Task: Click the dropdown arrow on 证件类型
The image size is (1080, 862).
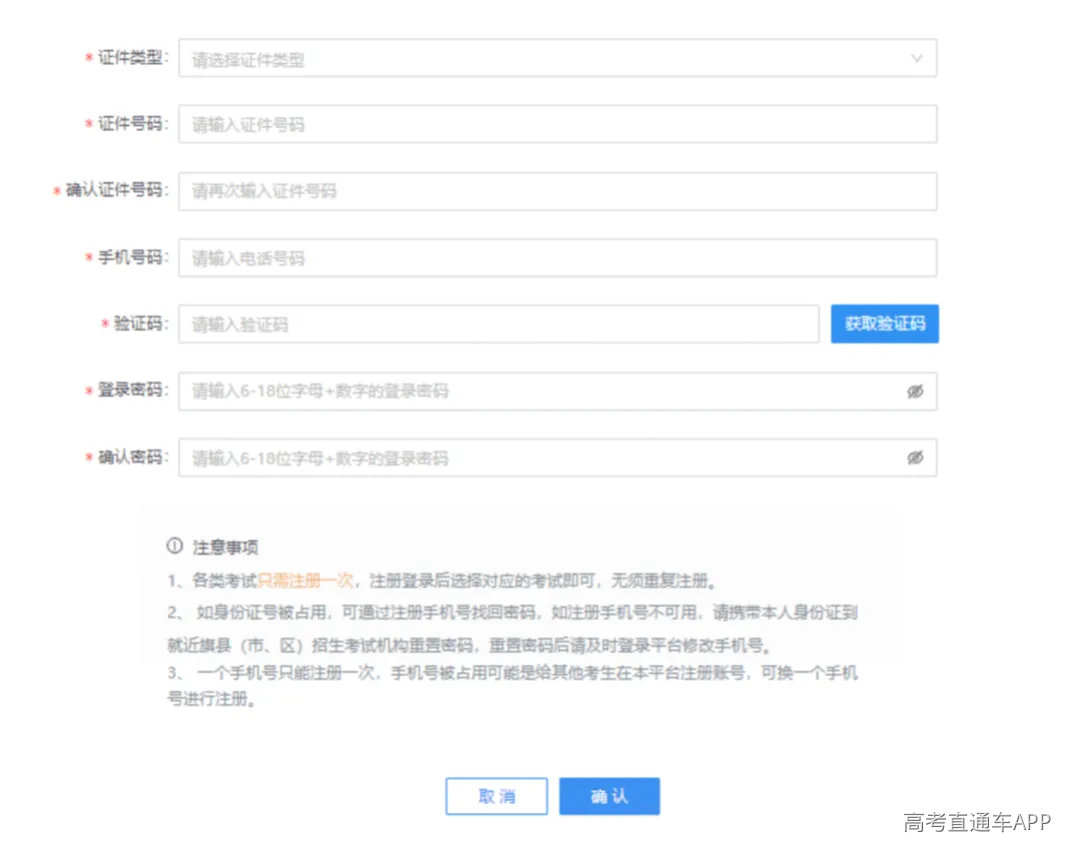Action: [x=917, y=58]
